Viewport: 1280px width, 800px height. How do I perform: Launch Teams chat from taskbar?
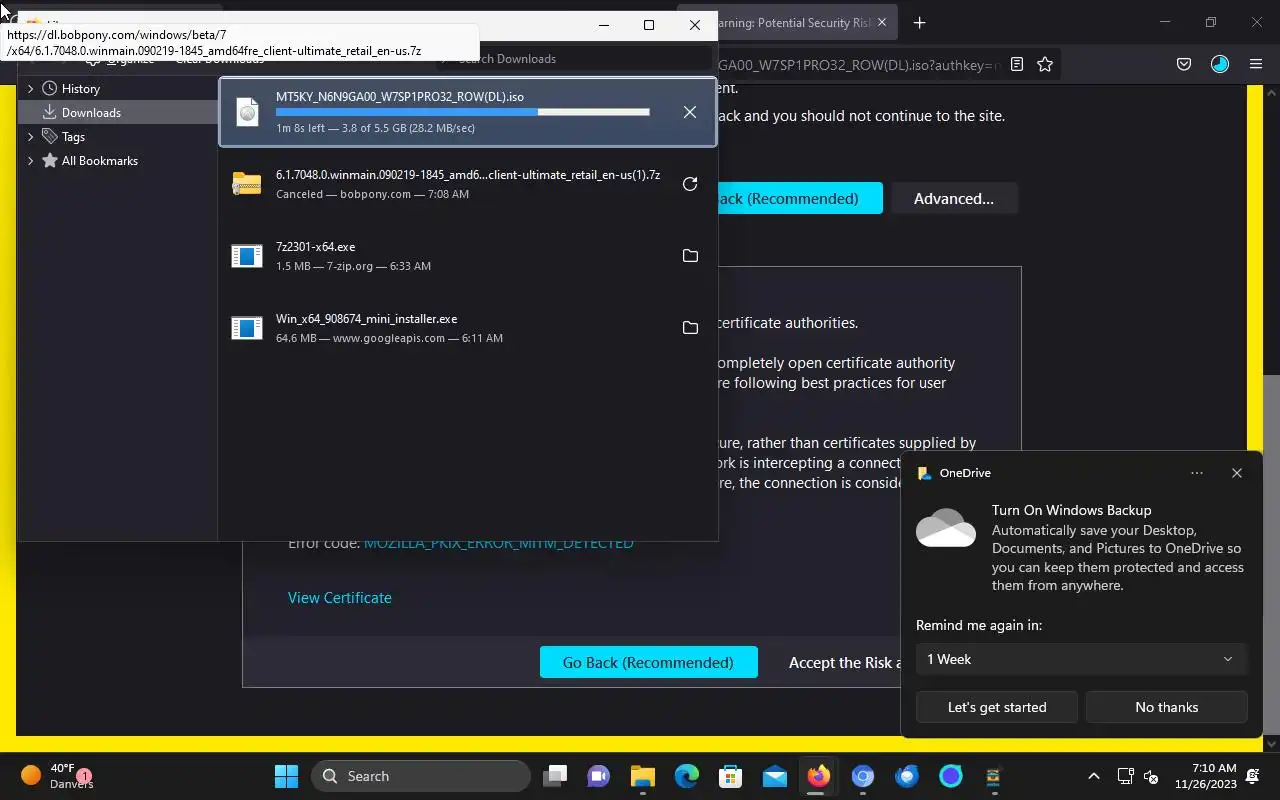(599, 776)
